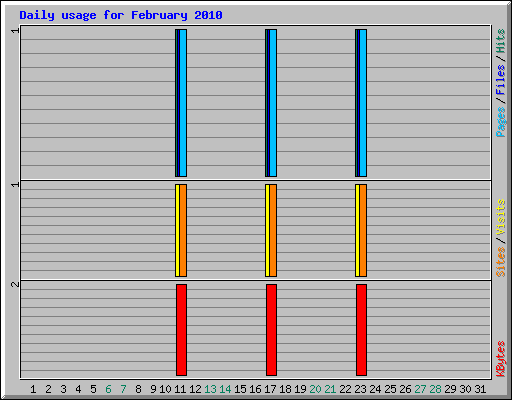Click day label 31 on the axis
512x400 pixels.
[480, 389]
